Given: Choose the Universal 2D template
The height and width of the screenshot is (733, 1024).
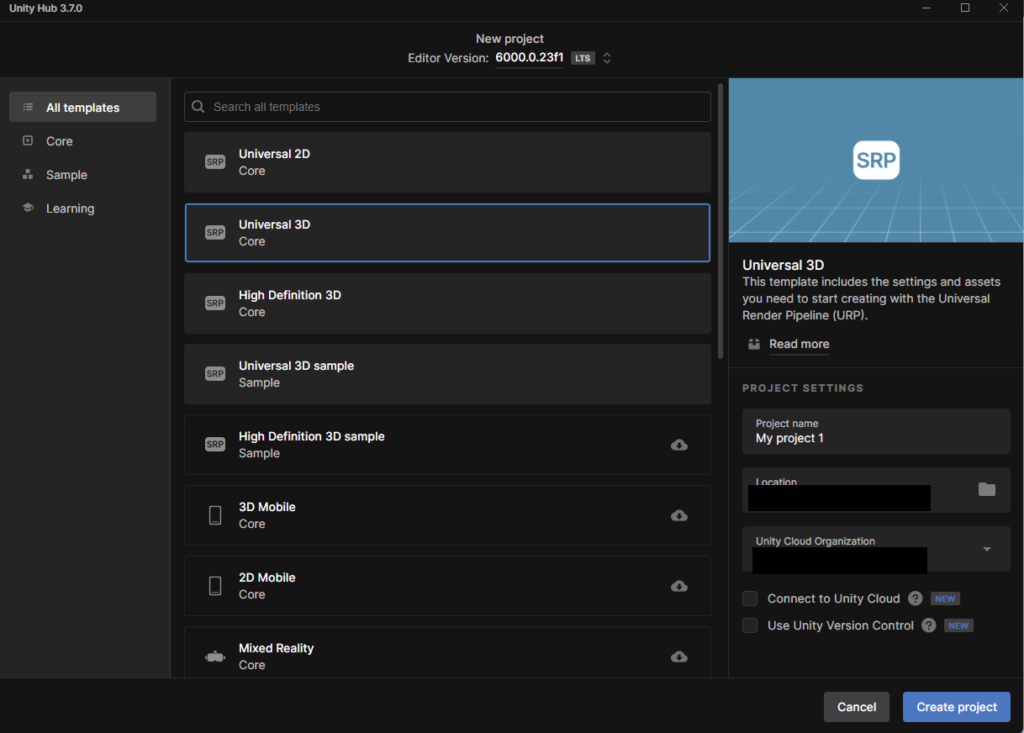Looking at the screenshot, I should point(447,162).
